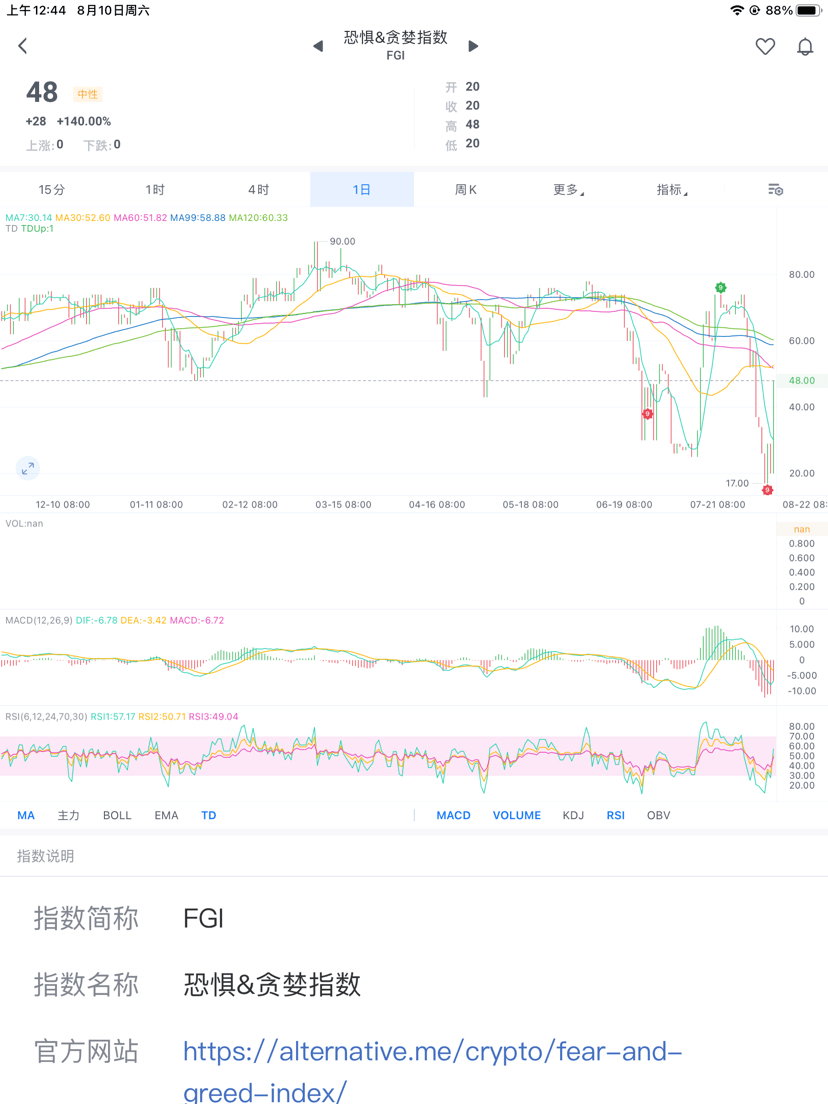Tap the 恐惧&贪婪指数 title at top
The image size is (828, 1104).
[396, 37]
